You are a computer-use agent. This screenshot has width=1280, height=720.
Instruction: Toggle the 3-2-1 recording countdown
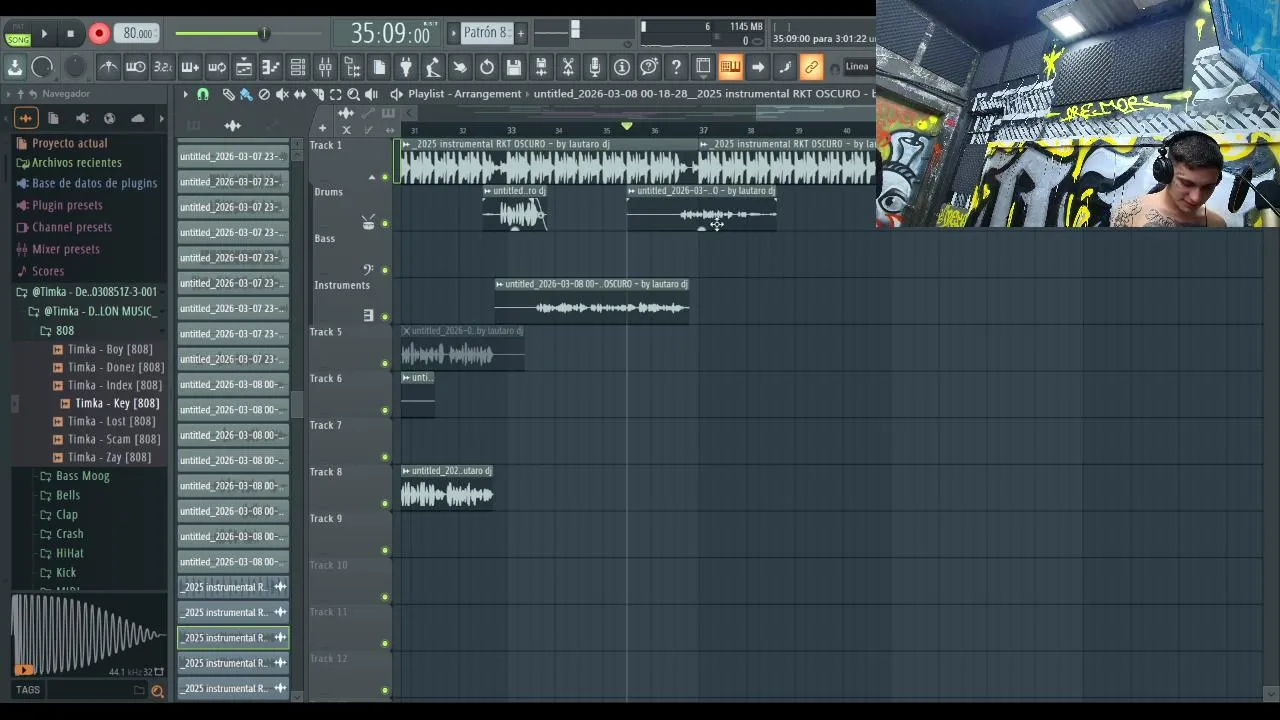[x=163, y=67]
